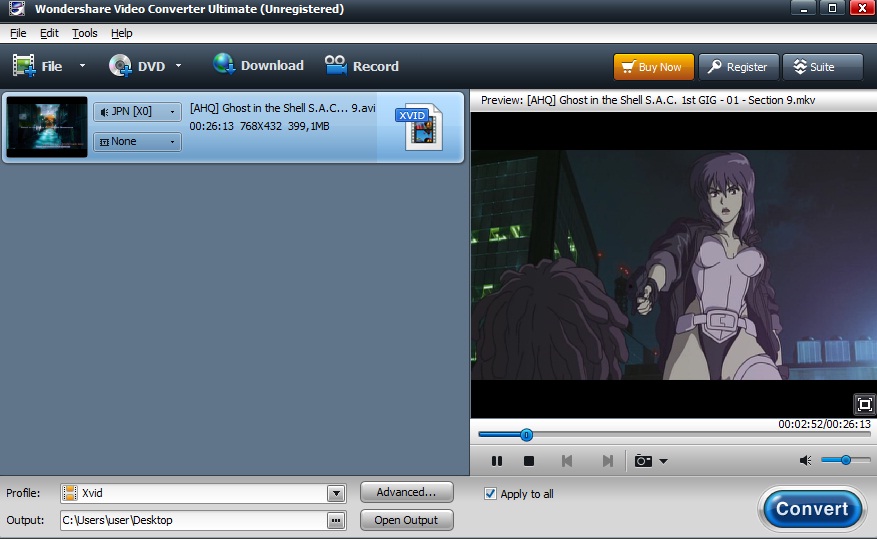Click the Preview title text of the MKV

648,100
